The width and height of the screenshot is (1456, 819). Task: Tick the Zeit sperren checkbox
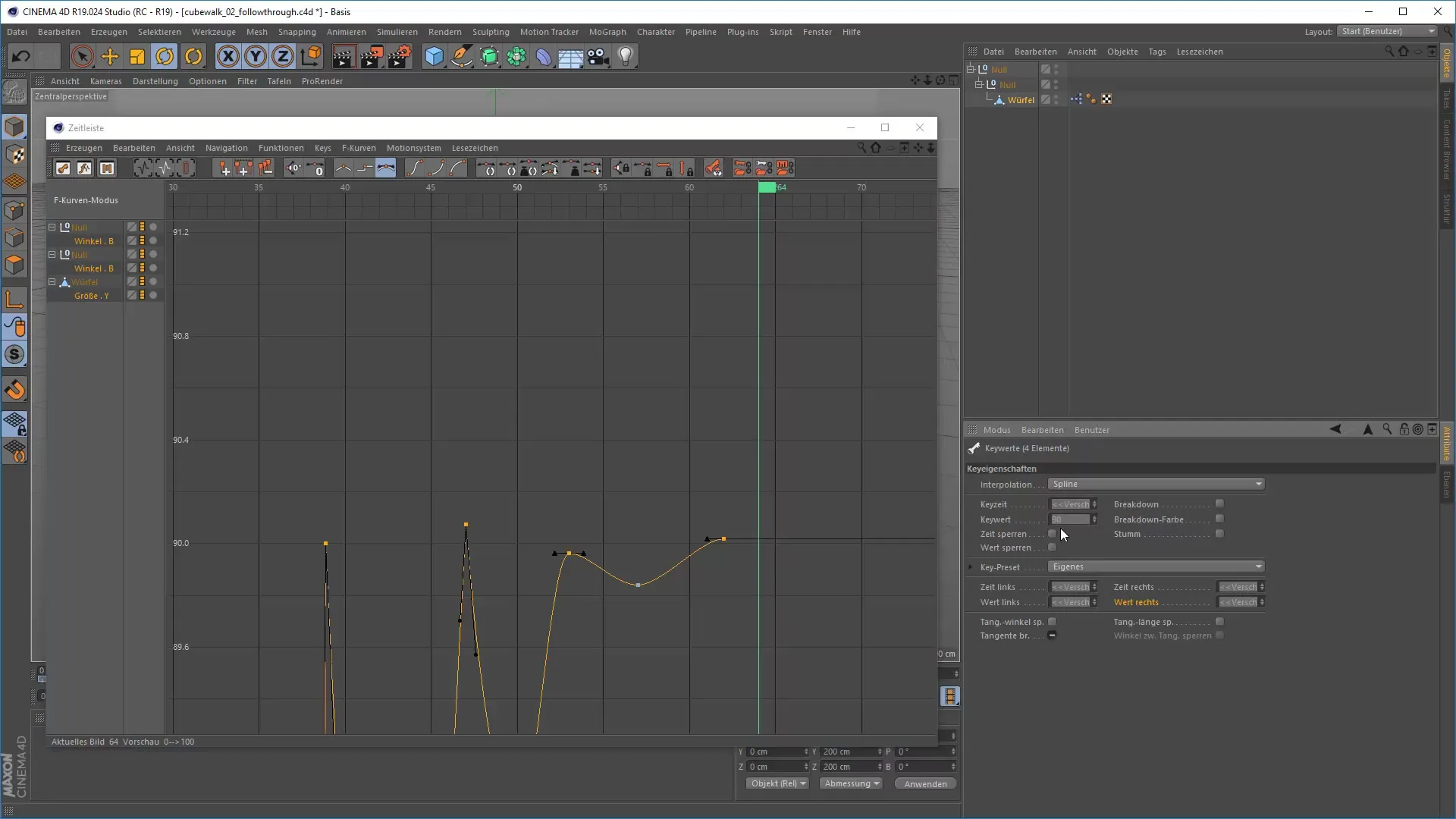(x=1052, y=534)
